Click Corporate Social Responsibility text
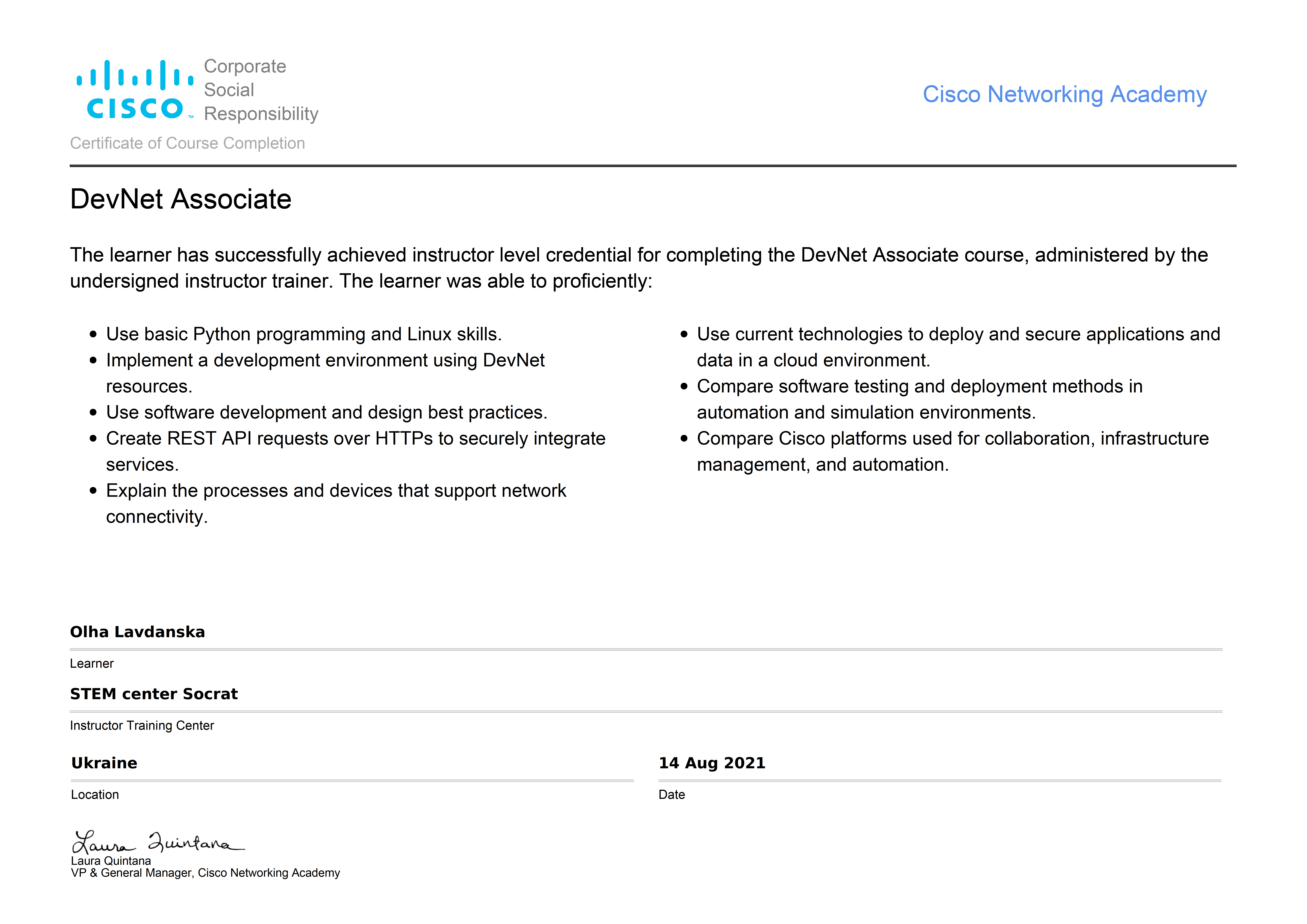This screenshot has width=1307, height=924. (x=261, y=90)
